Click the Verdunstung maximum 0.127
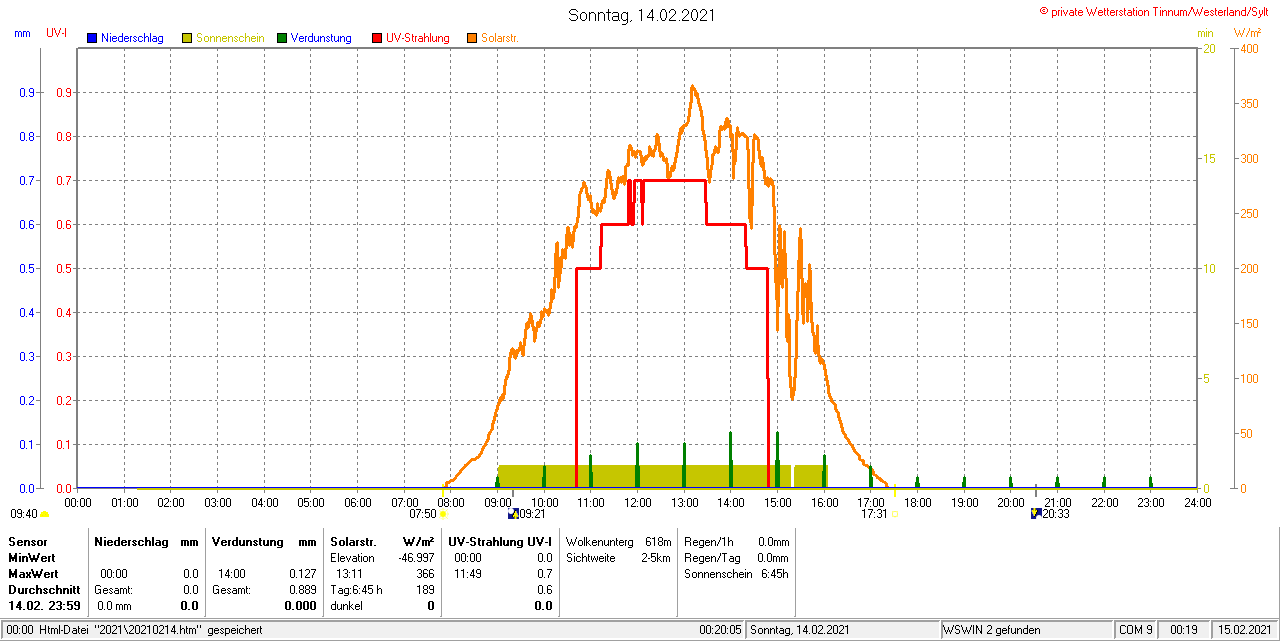This screenshot has height=641, width=1280. click(302, 574)
